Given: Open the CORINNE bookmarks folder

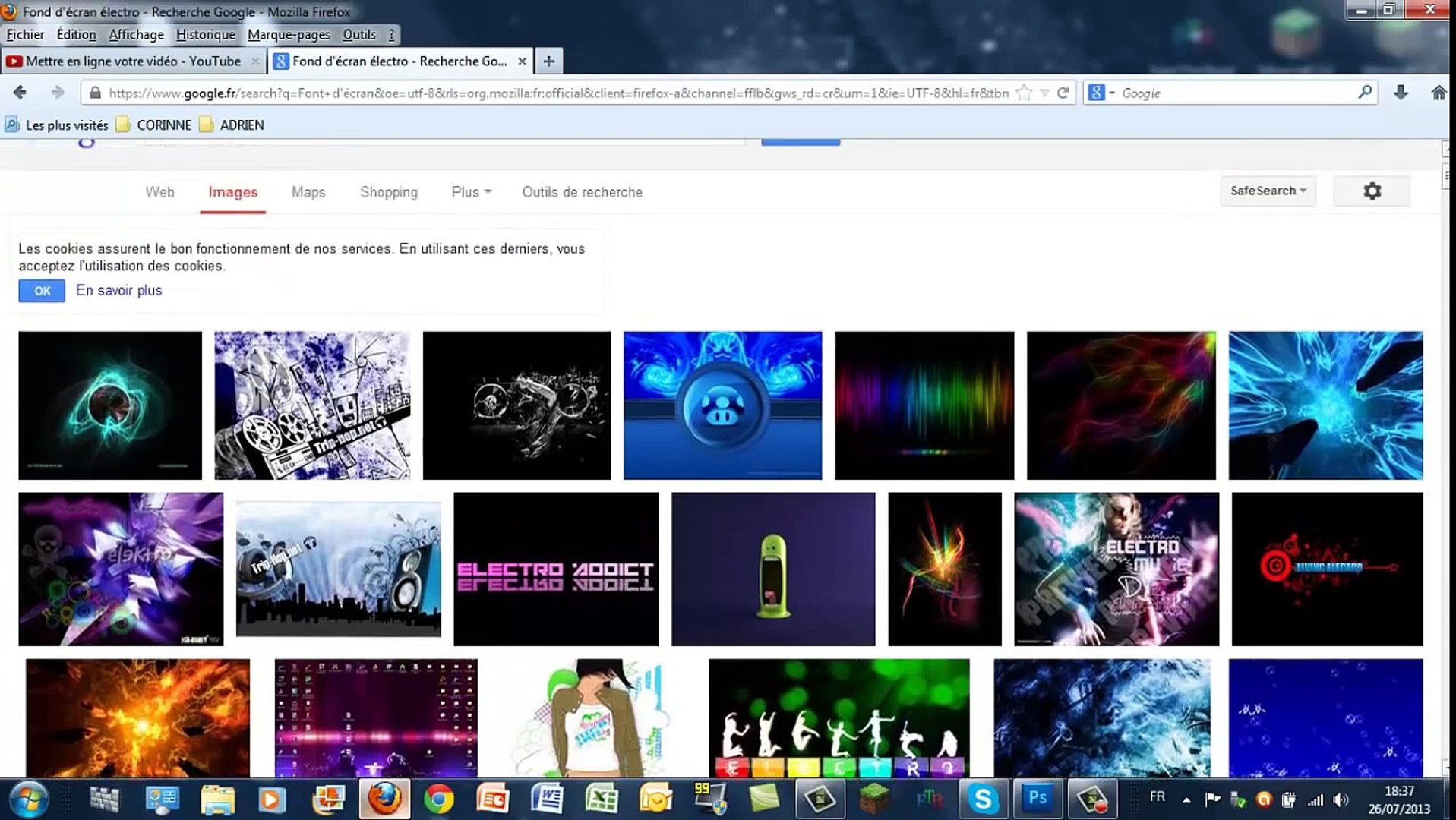Looking at the screenshot, I should [156, 125].
